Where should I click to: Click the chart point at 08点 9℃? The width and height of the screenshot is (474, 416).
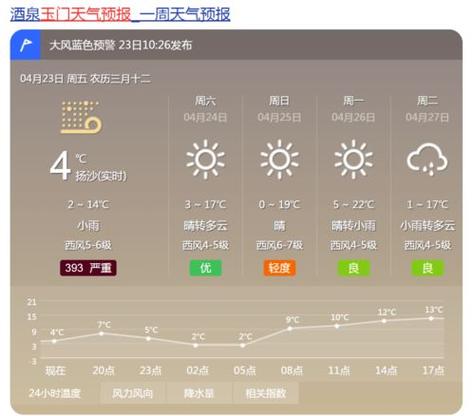[x=290, y=328]
